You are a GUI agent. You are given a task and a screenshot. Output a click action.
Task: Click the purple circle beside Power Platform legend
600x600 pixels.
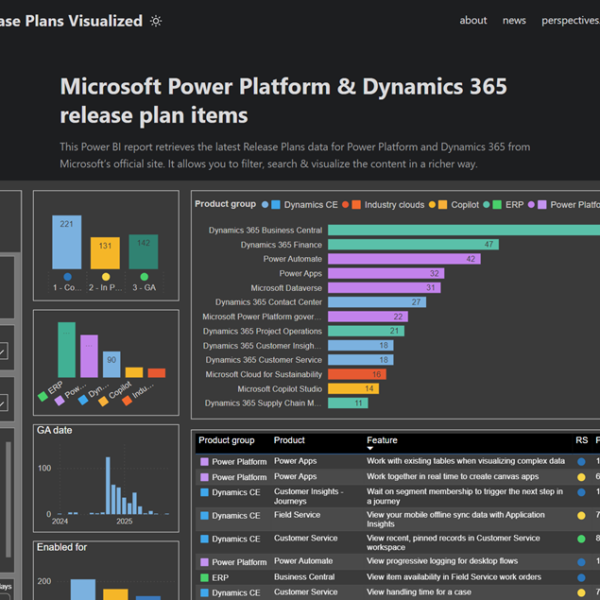point(531,205)
